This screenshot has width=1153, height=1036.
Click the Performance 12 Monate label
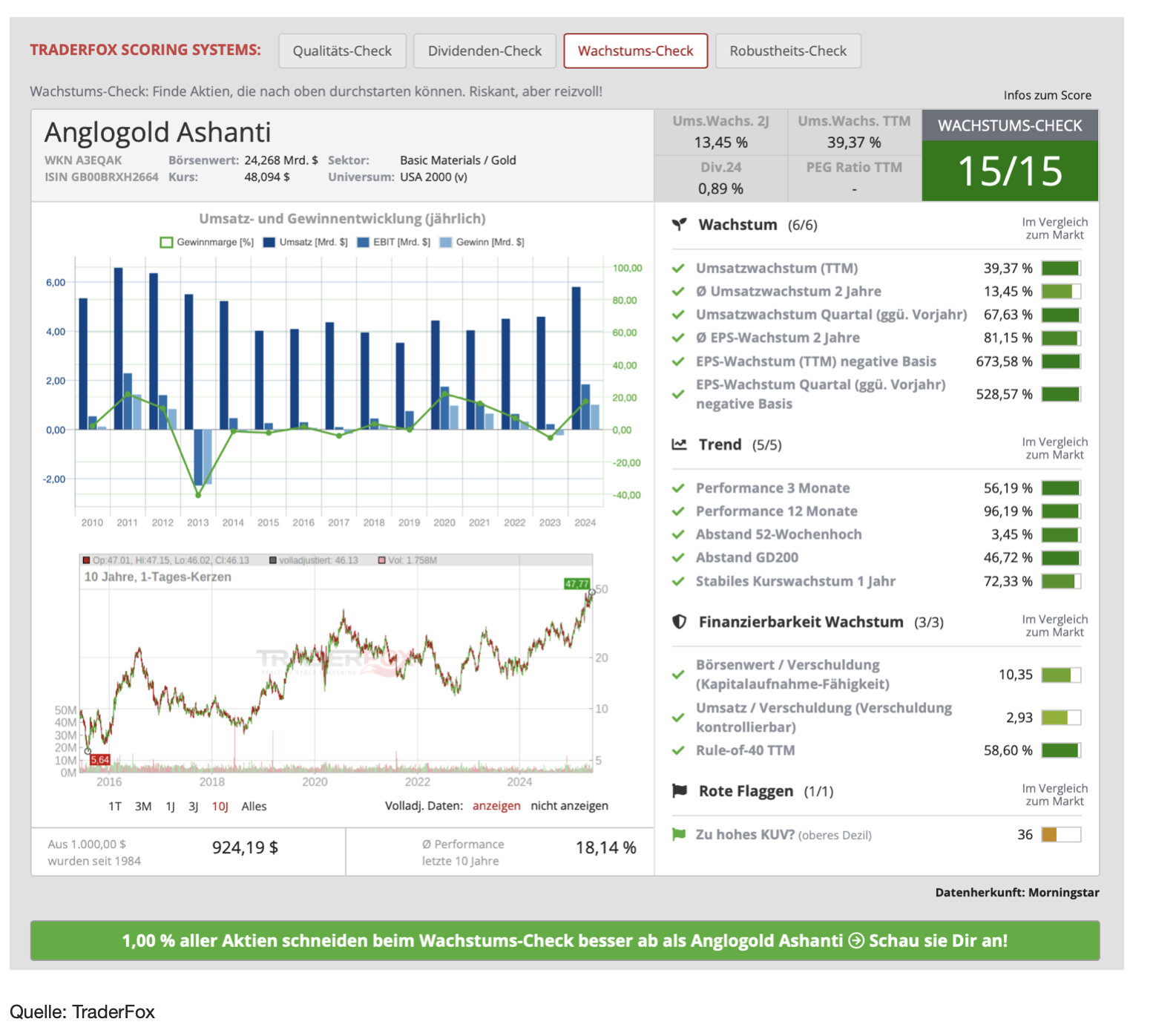point(776,511)
